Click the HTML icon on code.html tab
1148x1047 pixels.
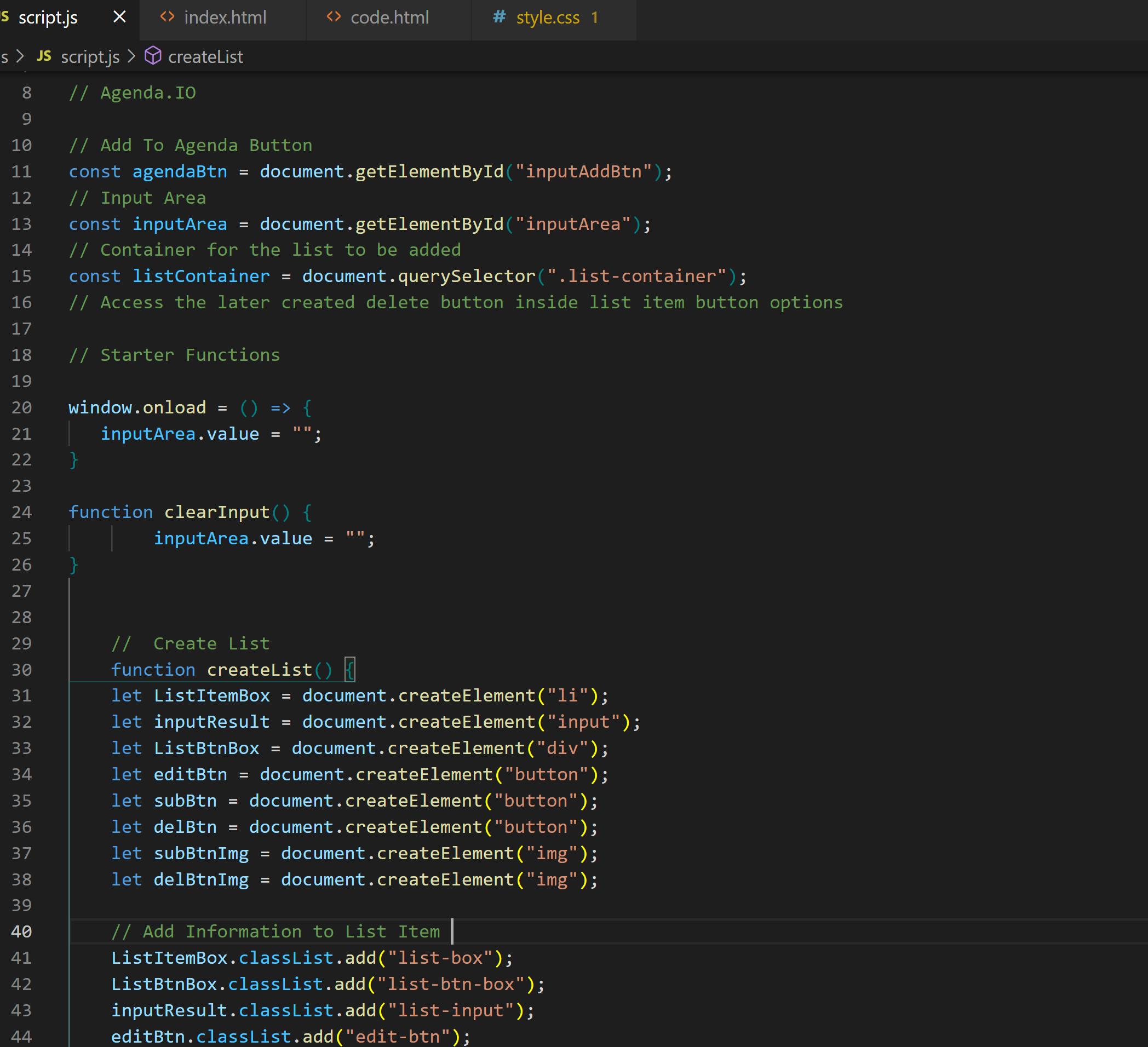click(x=334, y=17)
